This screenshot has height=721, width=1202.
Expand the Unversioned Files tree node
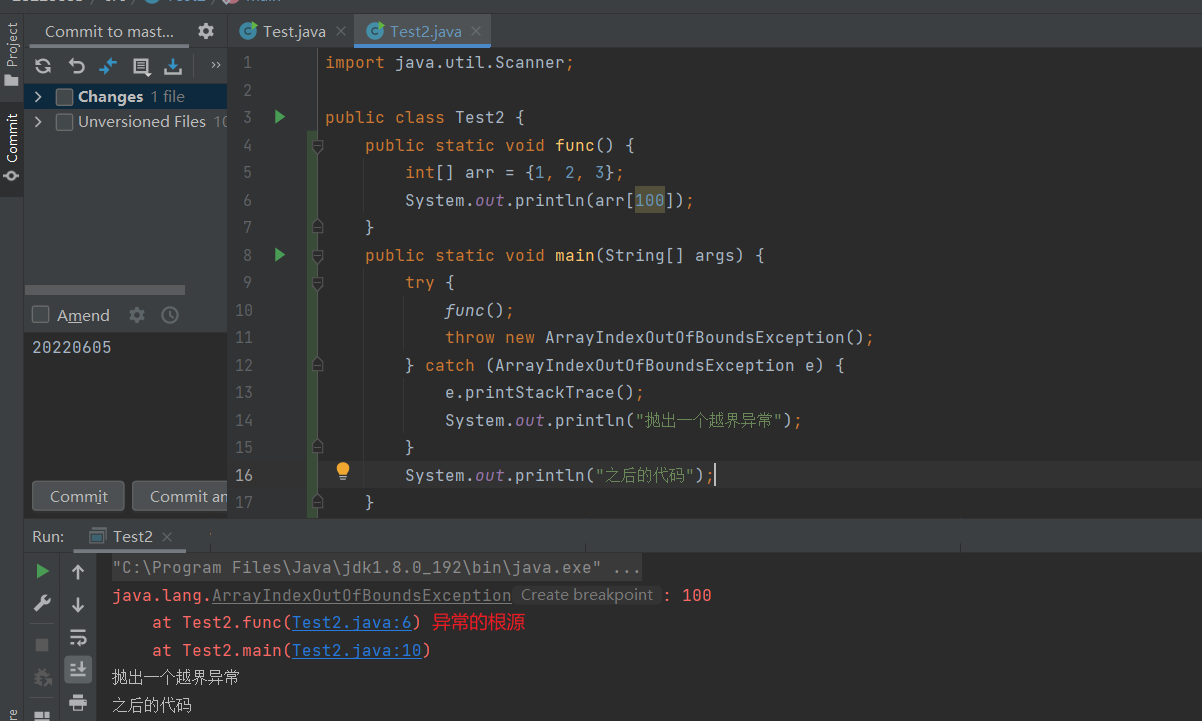(38, 122)
